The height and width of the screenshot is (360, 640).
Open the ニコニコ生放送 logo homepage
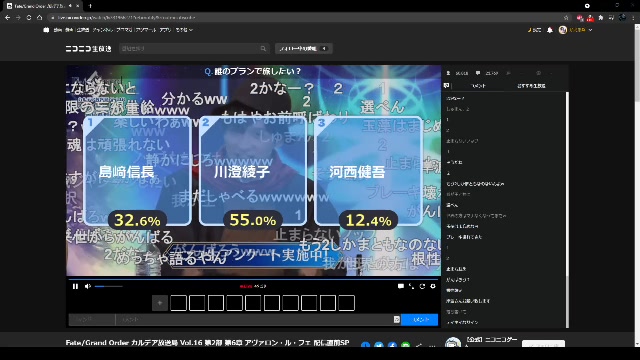coord(89,49)
